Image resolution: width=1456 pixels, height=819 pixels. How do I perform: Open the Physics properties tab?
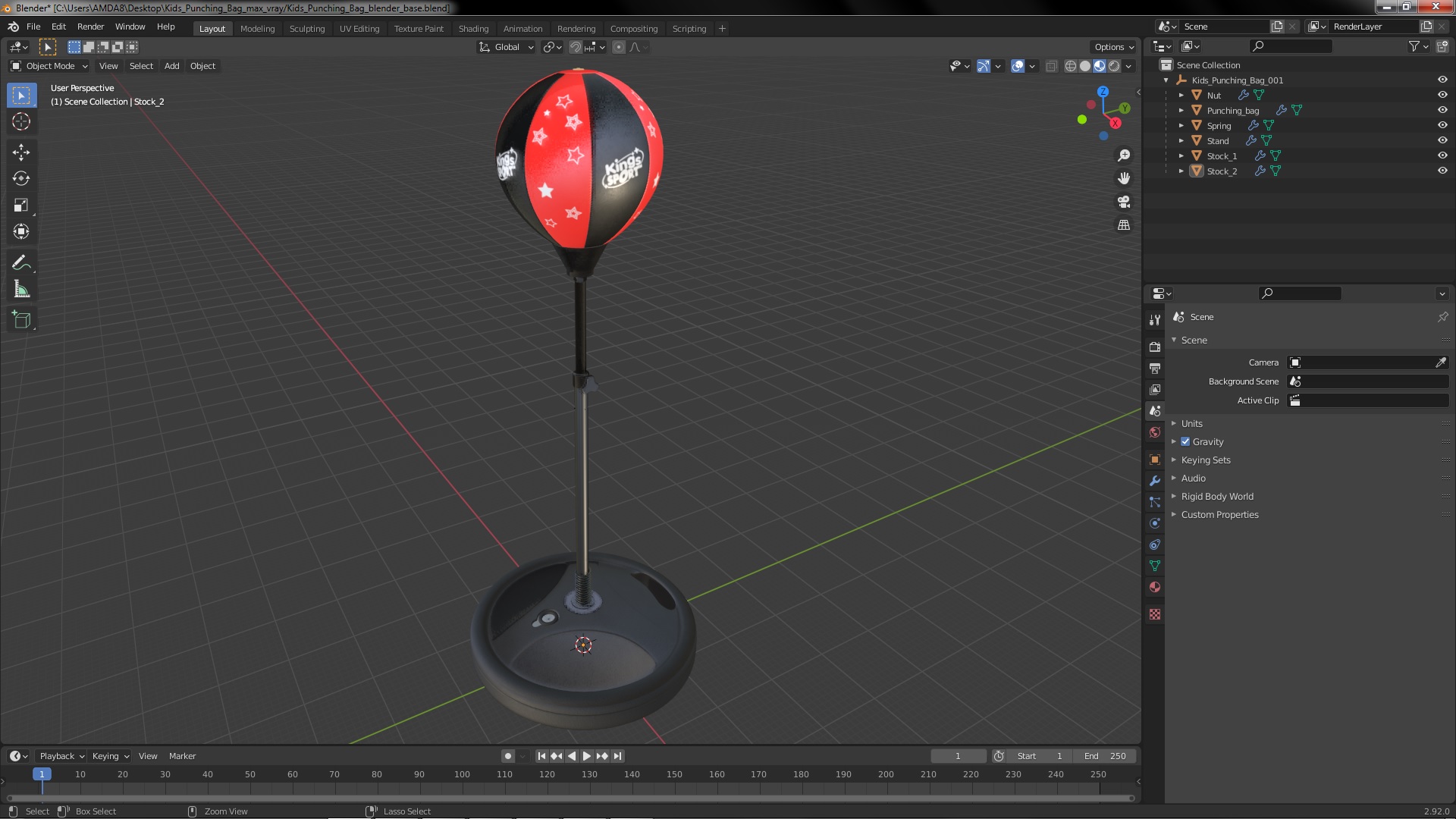[x=1154, y=523]
